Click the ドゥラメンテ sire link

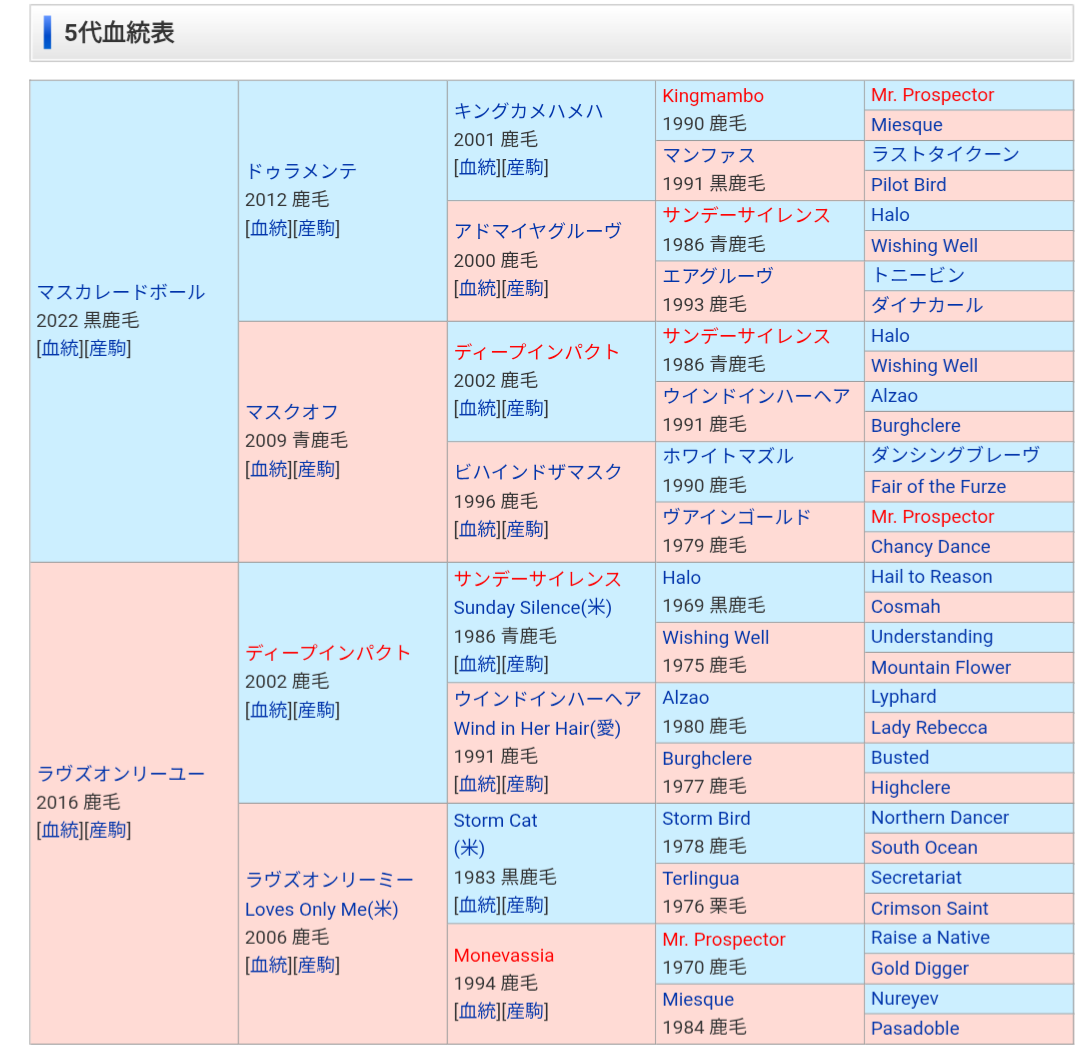pos(301,171)
